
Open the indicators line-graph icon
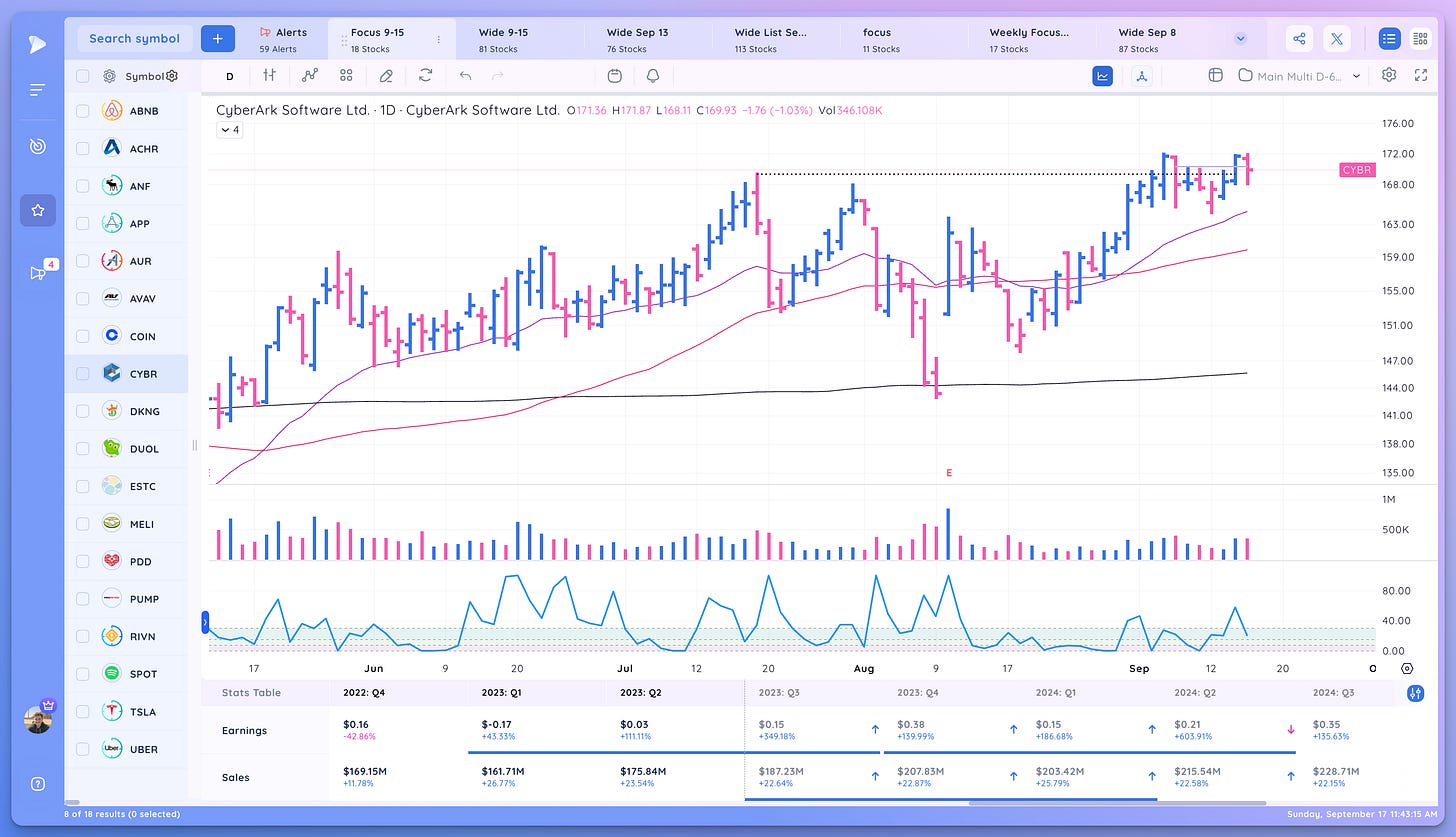click(x=309, y=75)
